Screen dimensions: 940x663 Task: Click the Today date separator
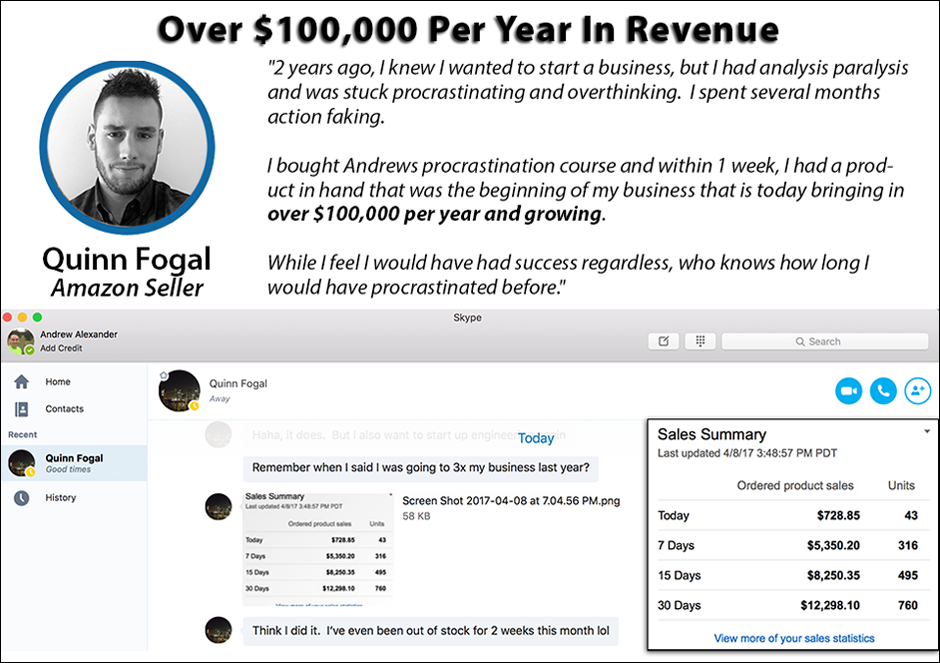coord(536,438)
